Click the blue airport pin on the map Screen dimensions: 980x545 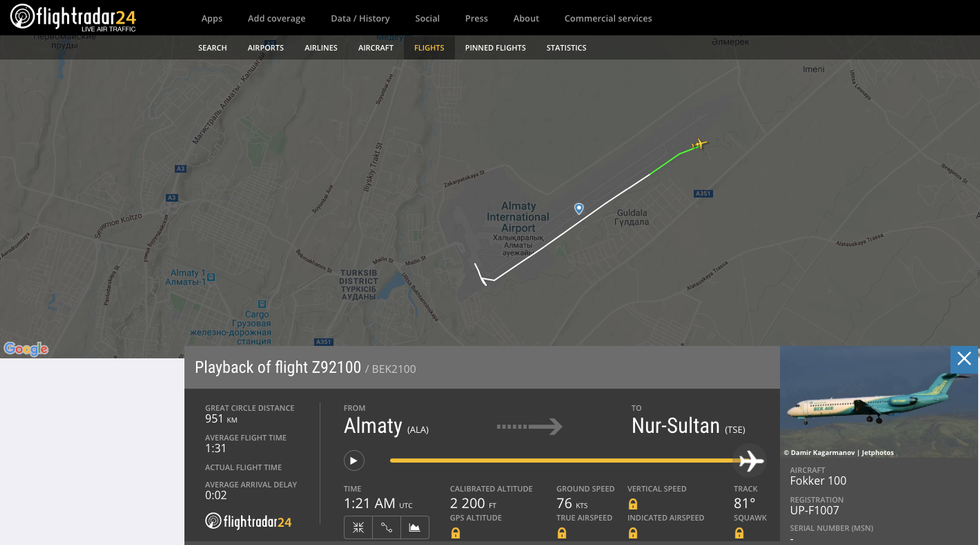pos(579,209)
